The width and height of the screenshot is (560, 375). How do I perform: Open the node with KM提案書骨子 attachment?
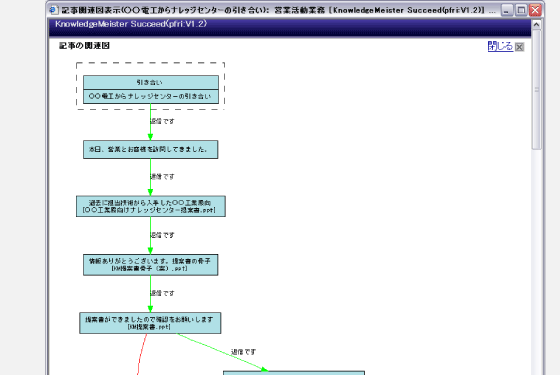pyautogui.click(x=150, y=265)
